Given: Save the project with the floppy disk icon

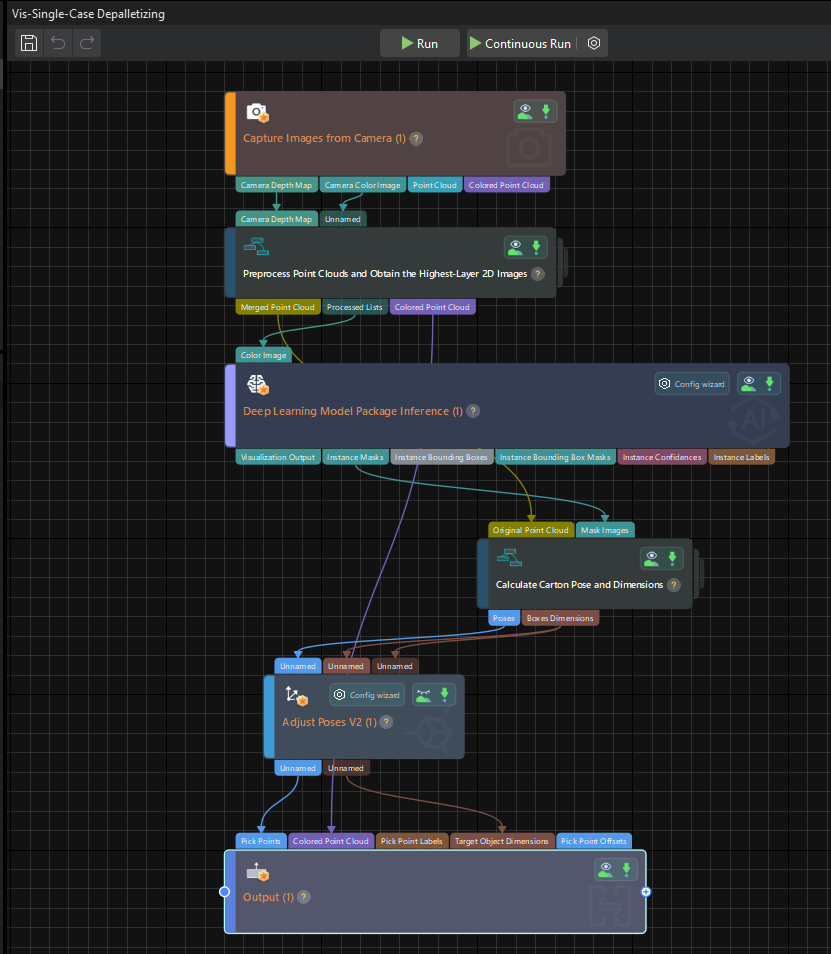Looking at the screenshot, I should (x=29, y=43).
